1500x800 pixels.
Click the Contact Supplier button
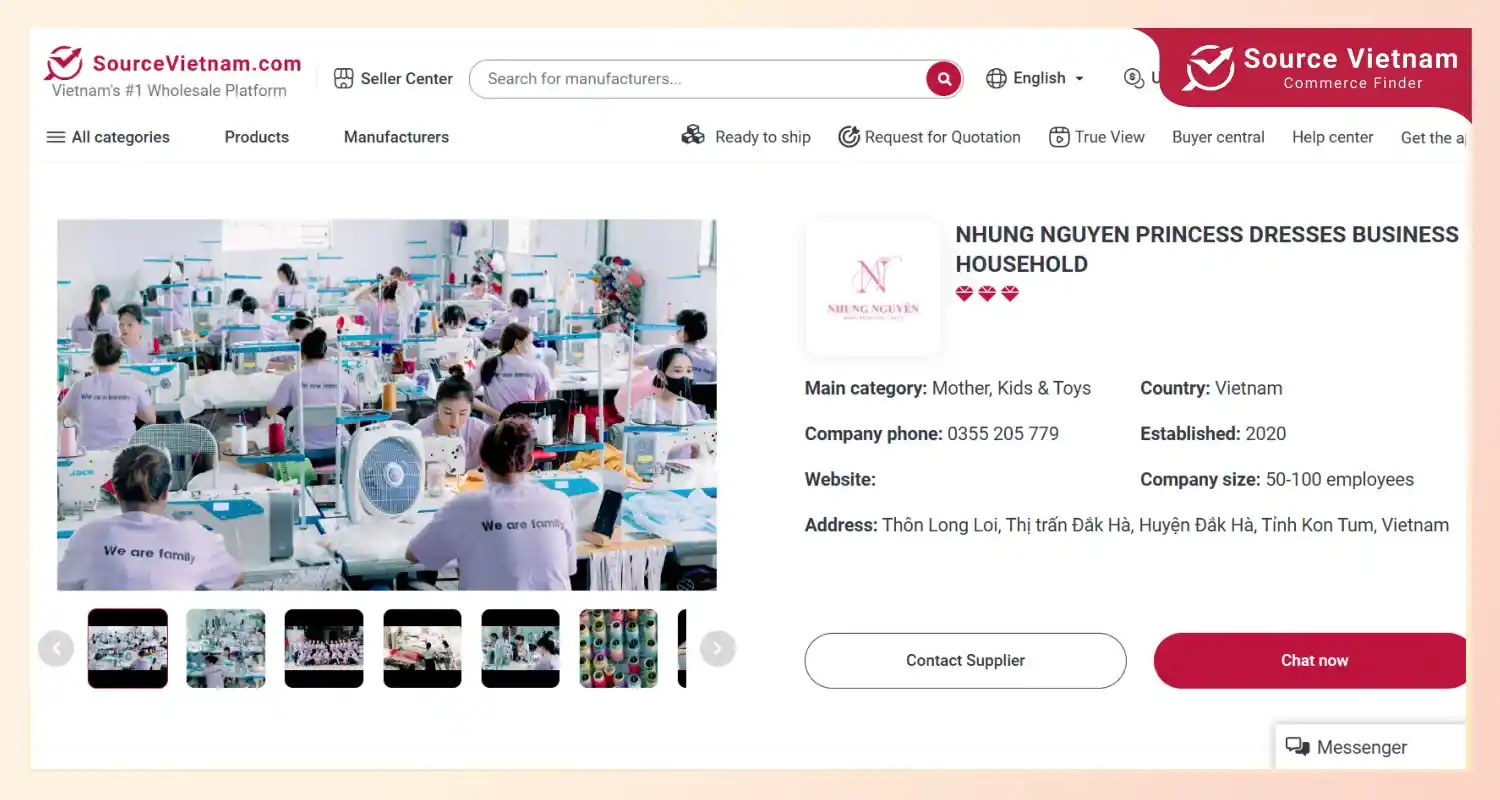pyautogui.click(x=965, y=660)
